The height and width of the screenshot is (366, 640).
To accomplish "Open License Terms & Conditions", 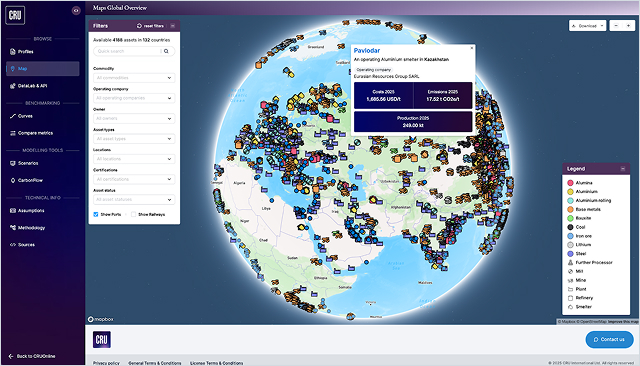I will click(x=216, y=363).
